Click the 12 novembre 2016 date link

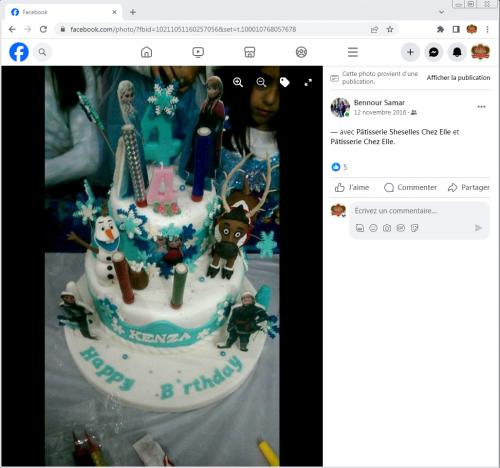380,113
